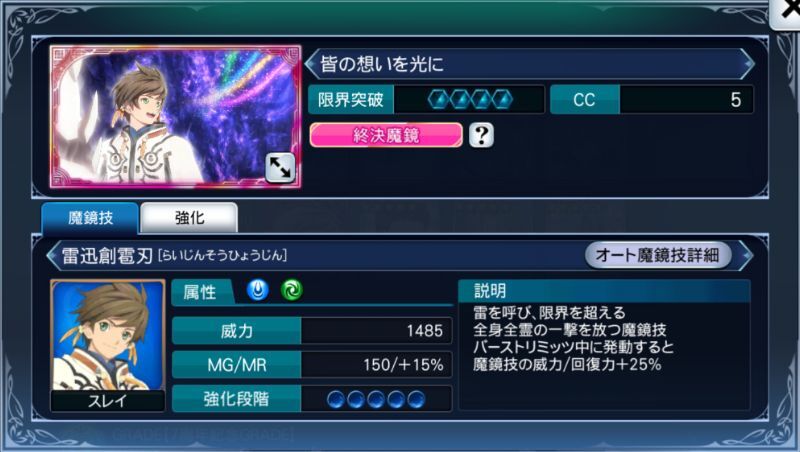Click the right arrow next to オート魔鏡技詳細
Image resolution: width=800 pixels, height=452 pixels.
[x=746, y=255]
